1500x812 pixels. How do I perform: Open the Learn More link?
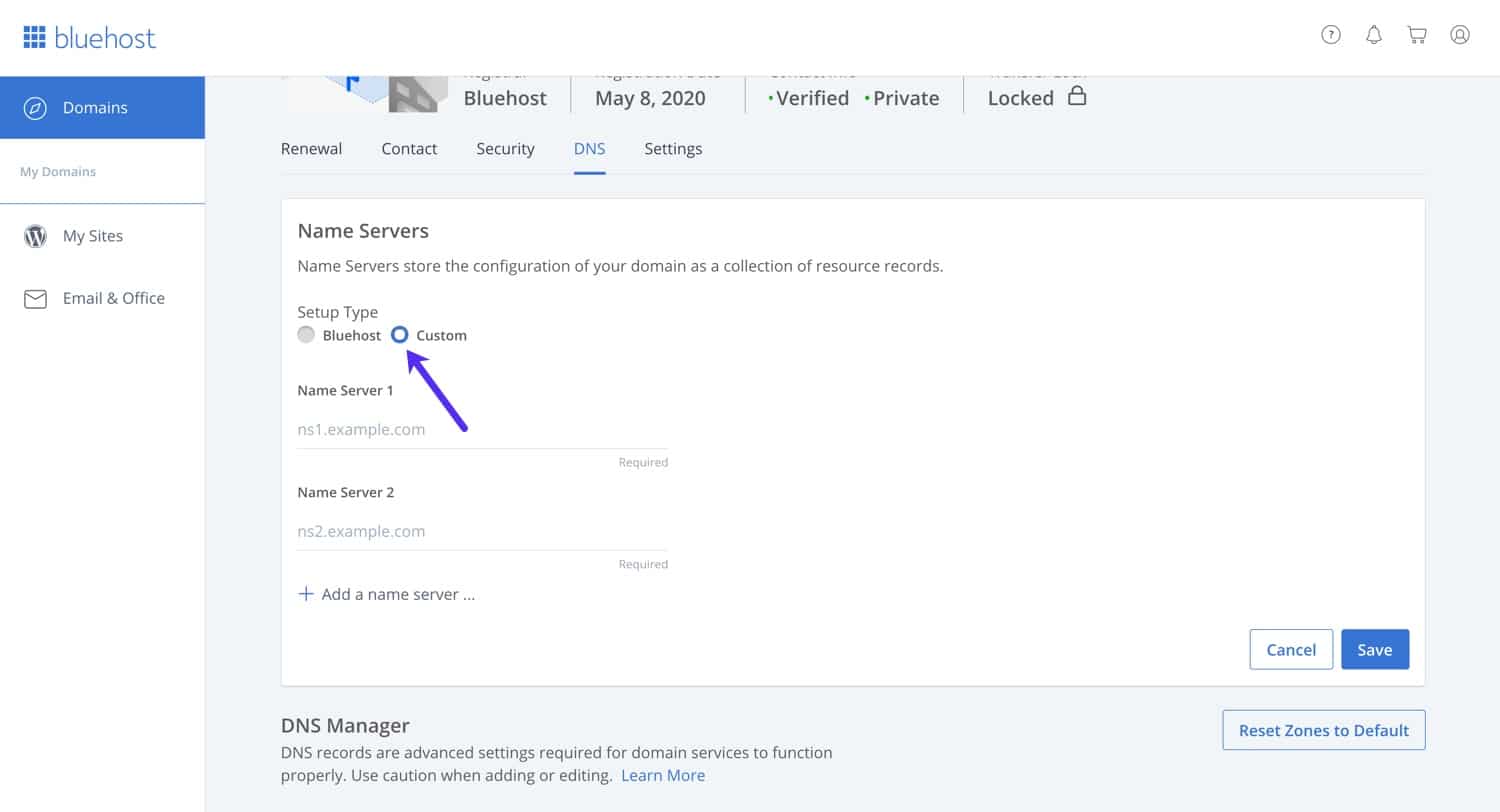coord(663,775)
